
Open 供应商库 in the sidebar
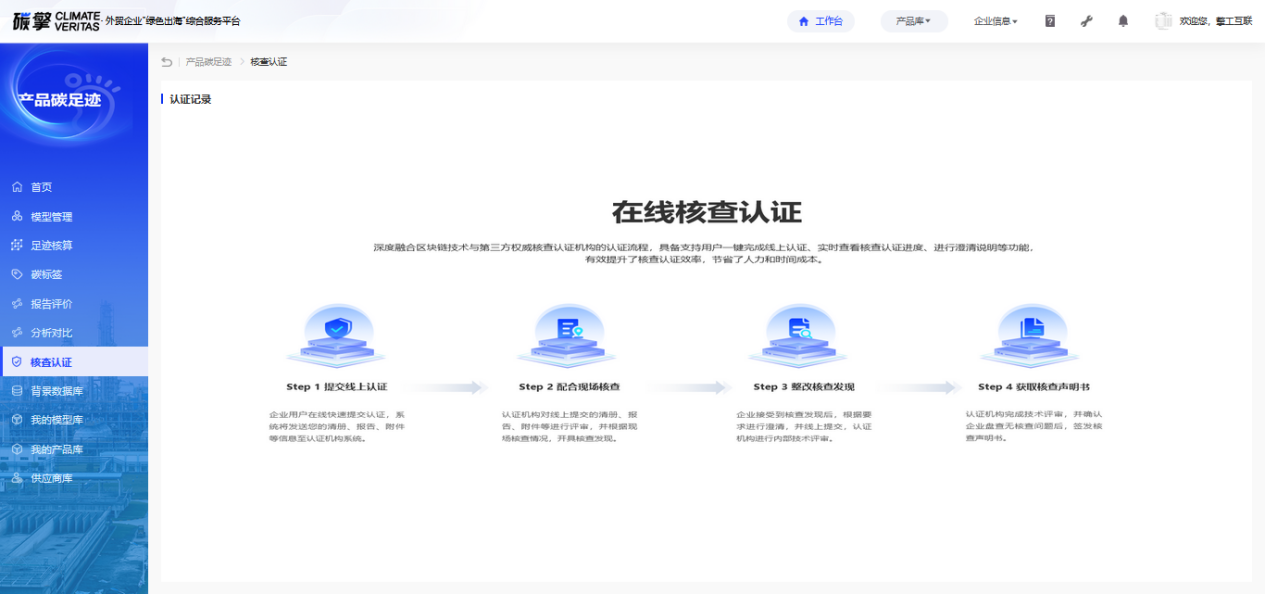[51, 478]
